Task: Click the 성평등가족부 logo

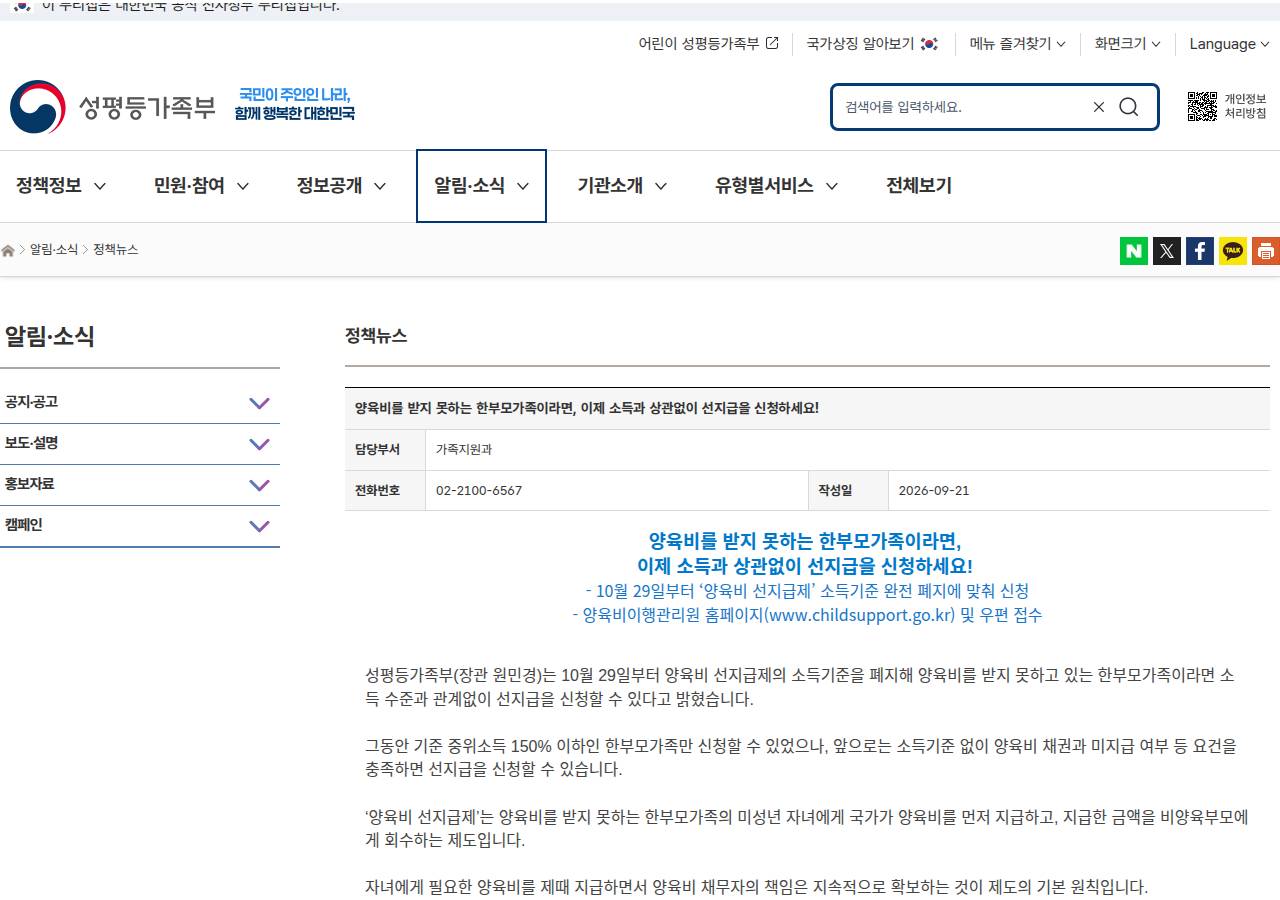Action: pos(113,107)
